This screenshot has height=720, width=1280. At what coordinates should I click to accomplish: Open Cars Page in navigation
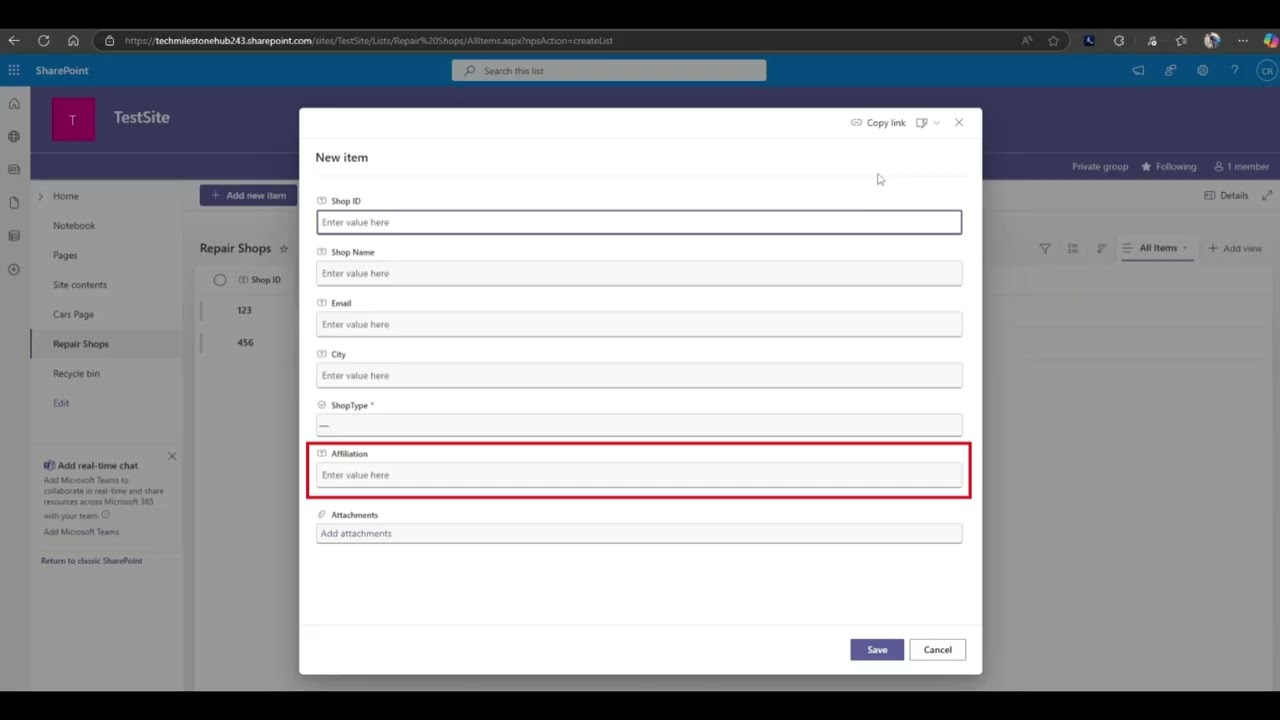pyautogui.click(x=73, y=314)
